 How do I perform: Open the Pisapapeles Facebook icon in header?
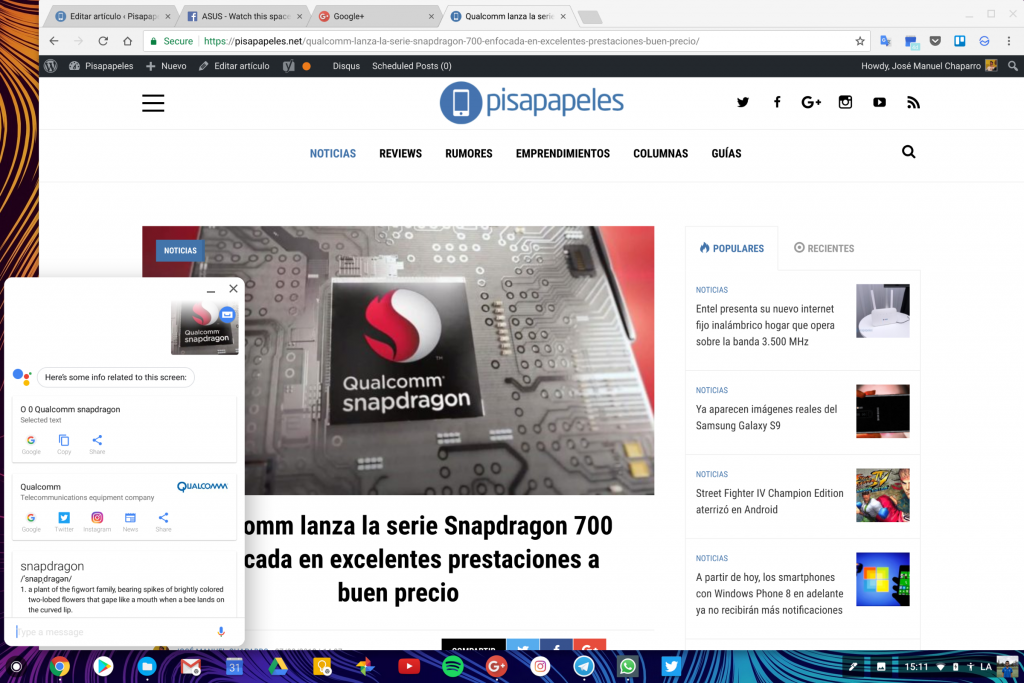coord(776,102)
